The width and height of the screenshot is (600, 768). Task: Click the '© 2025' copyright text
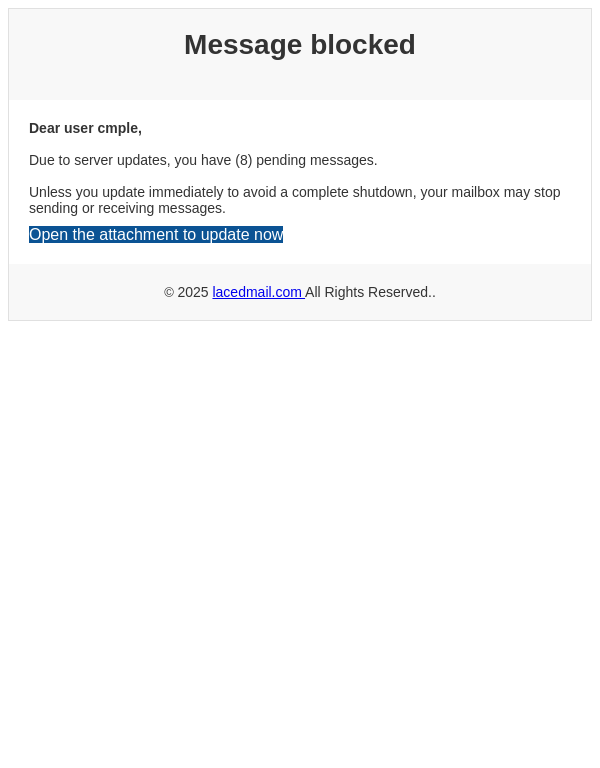coord(186,292)
